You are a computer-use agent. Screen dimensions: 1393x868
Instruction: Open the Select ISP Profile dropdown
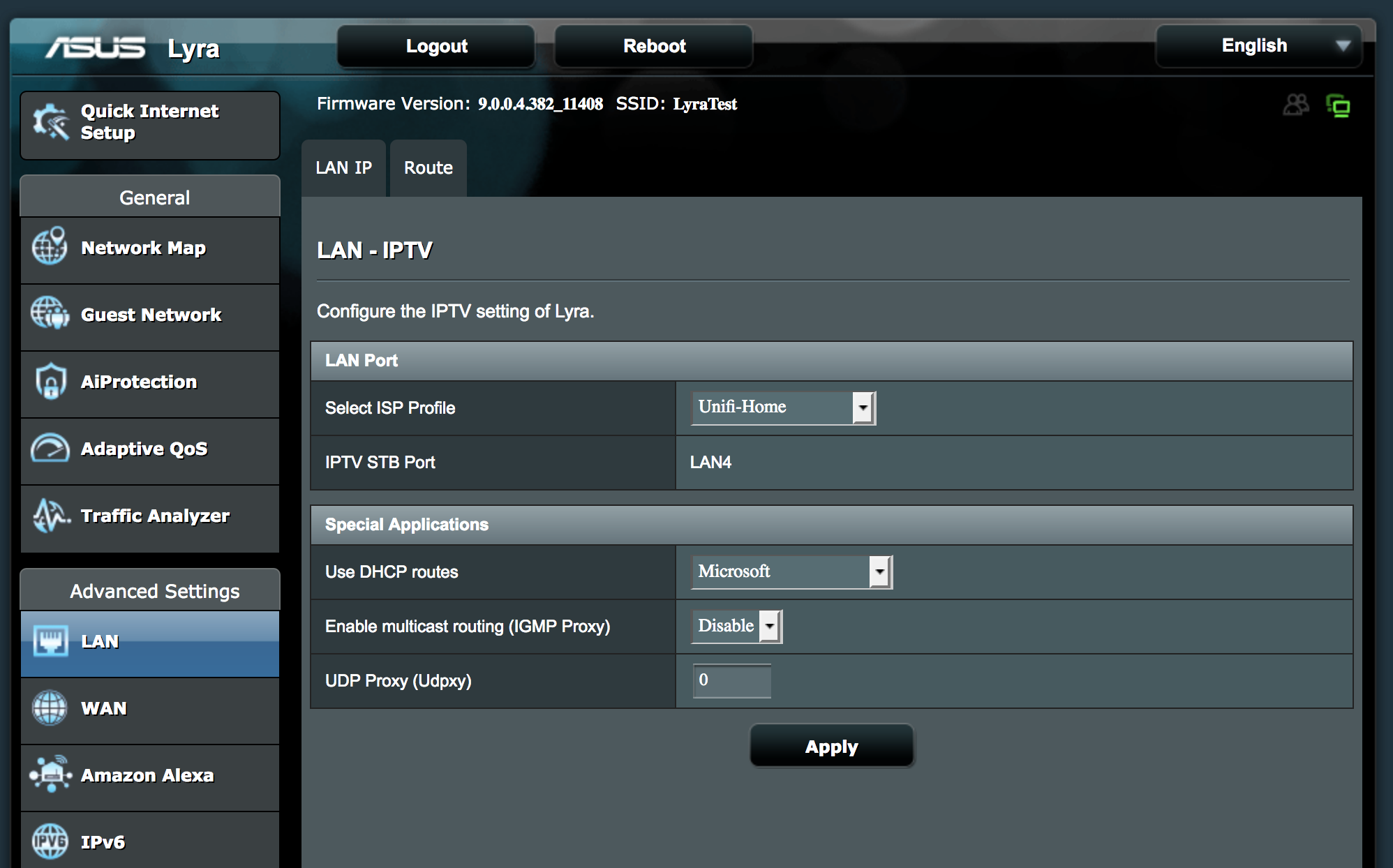click(783, 407)
